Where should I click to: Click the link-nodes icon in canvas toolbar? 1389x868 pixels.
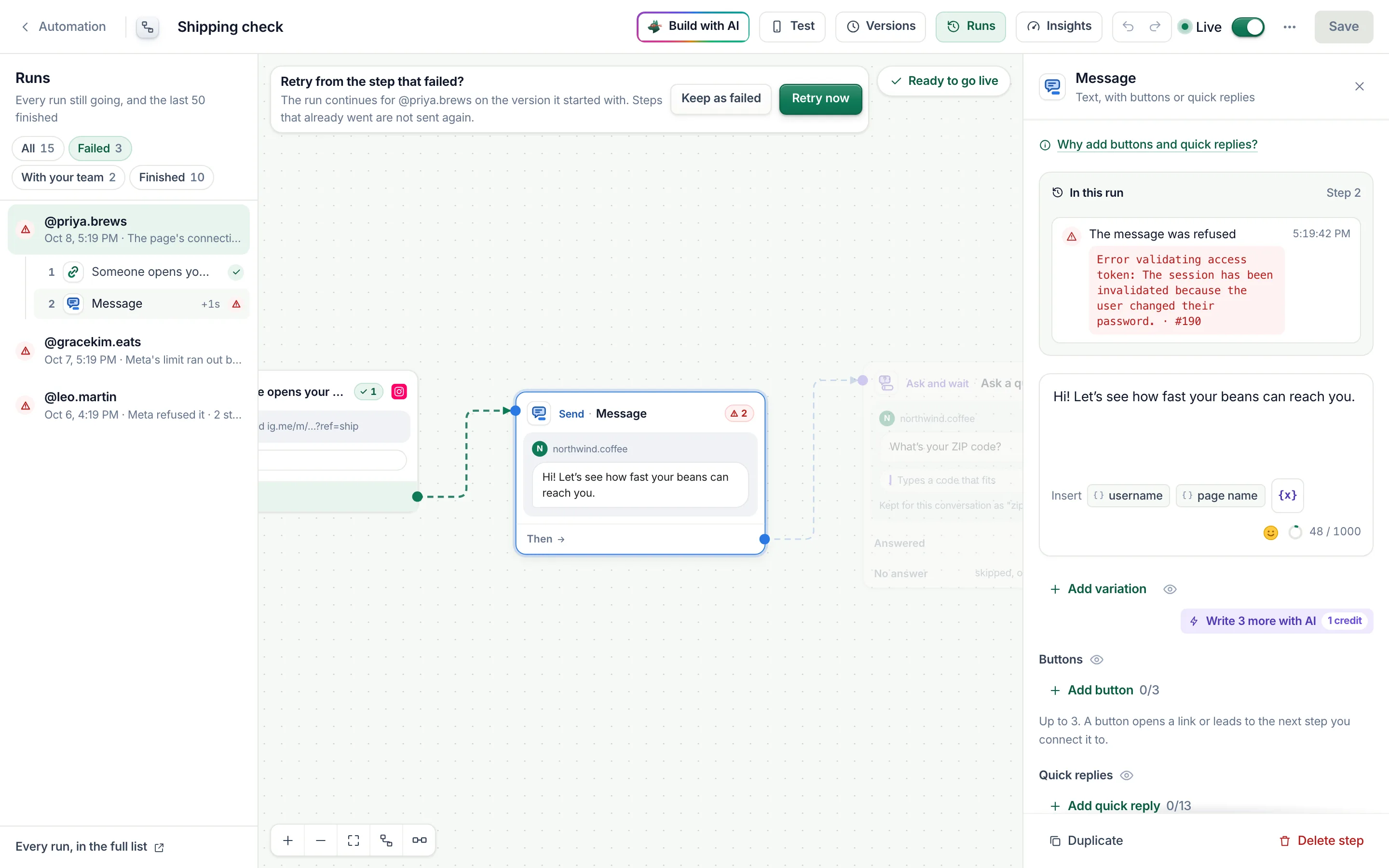pos(419,841)
